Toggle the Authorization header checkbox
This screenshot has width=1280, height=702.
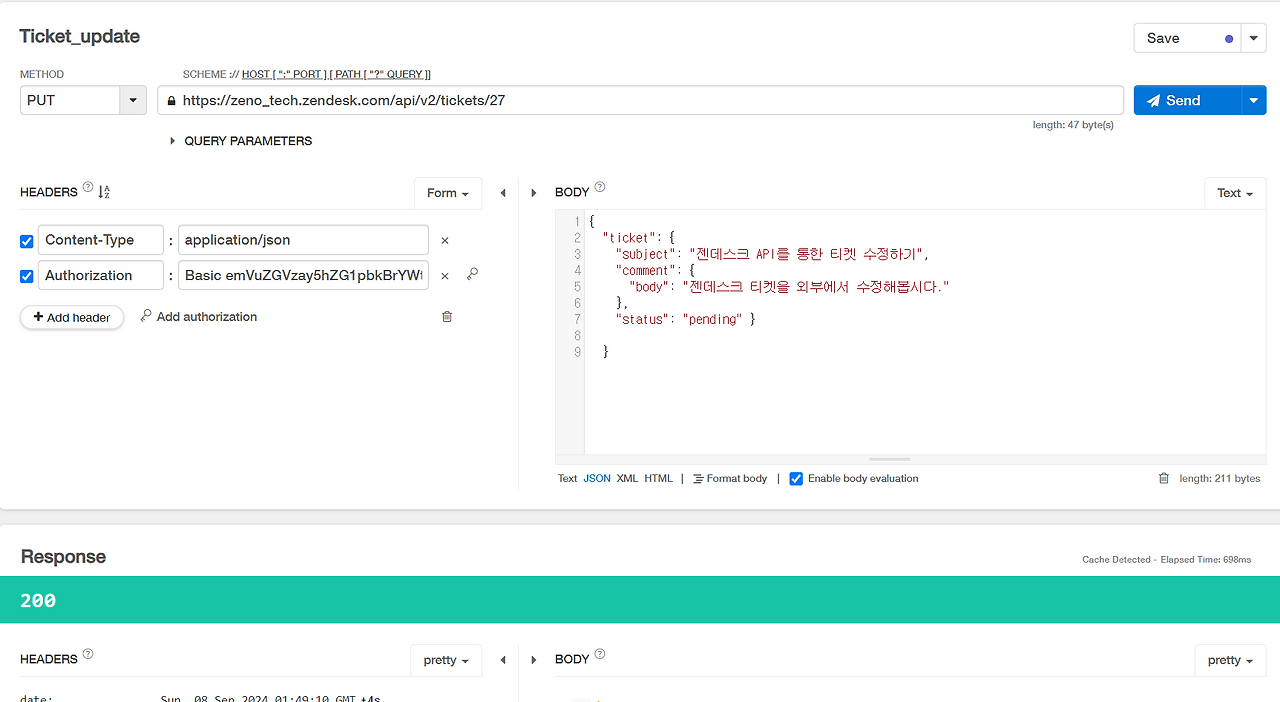[x=27, y=277]
